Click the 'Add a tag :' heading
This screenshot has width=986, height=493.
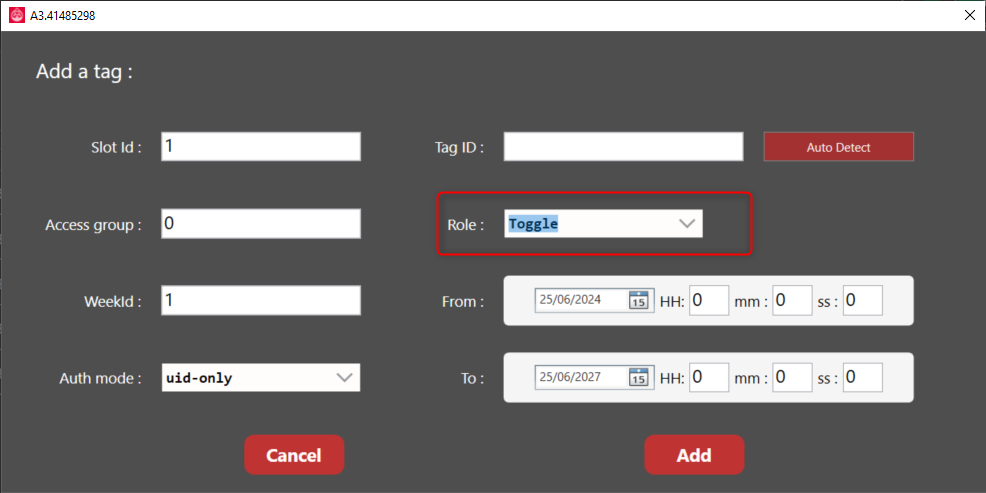tap(84, 71)
